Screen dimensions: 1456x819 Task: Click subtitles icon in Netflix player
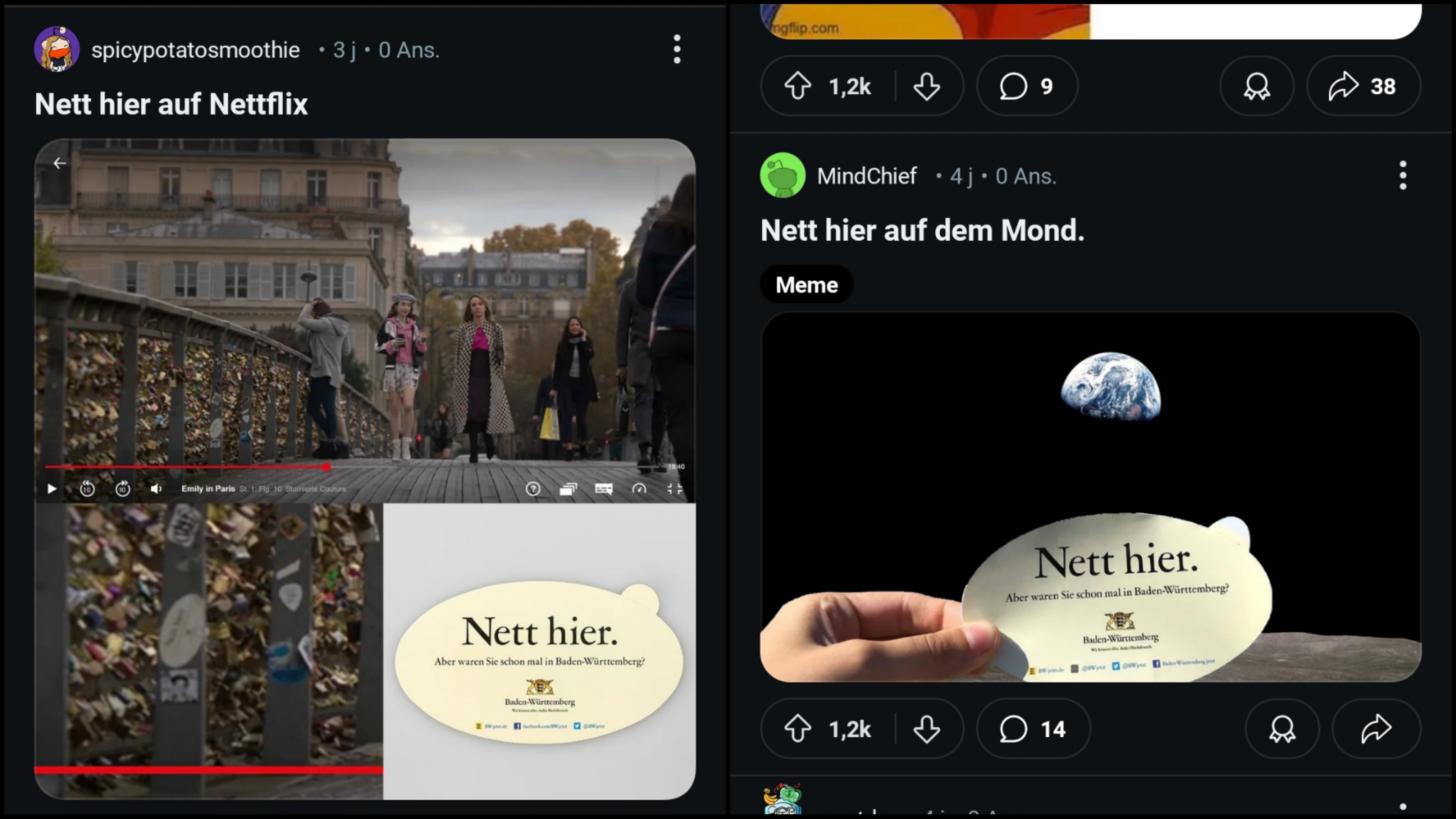(x=604, y=489)
